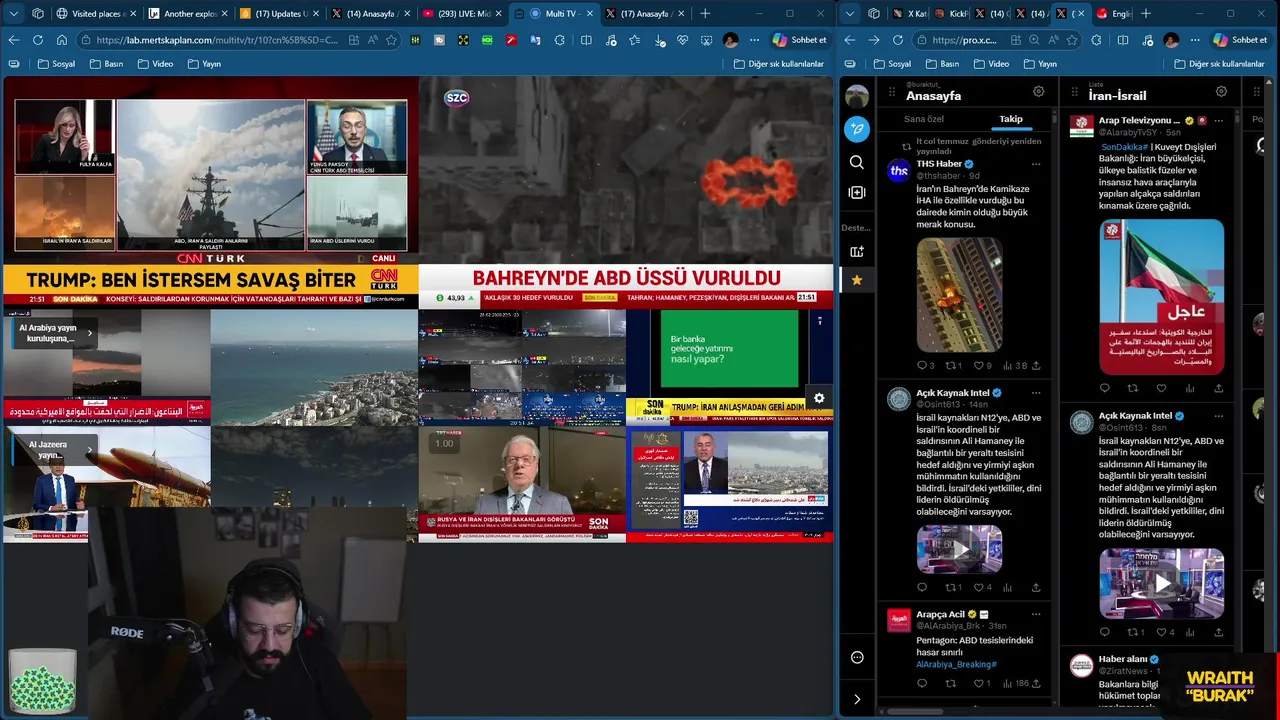Open new tab in the left browser
1280x720 pixels.
click(x=705, y=13)
